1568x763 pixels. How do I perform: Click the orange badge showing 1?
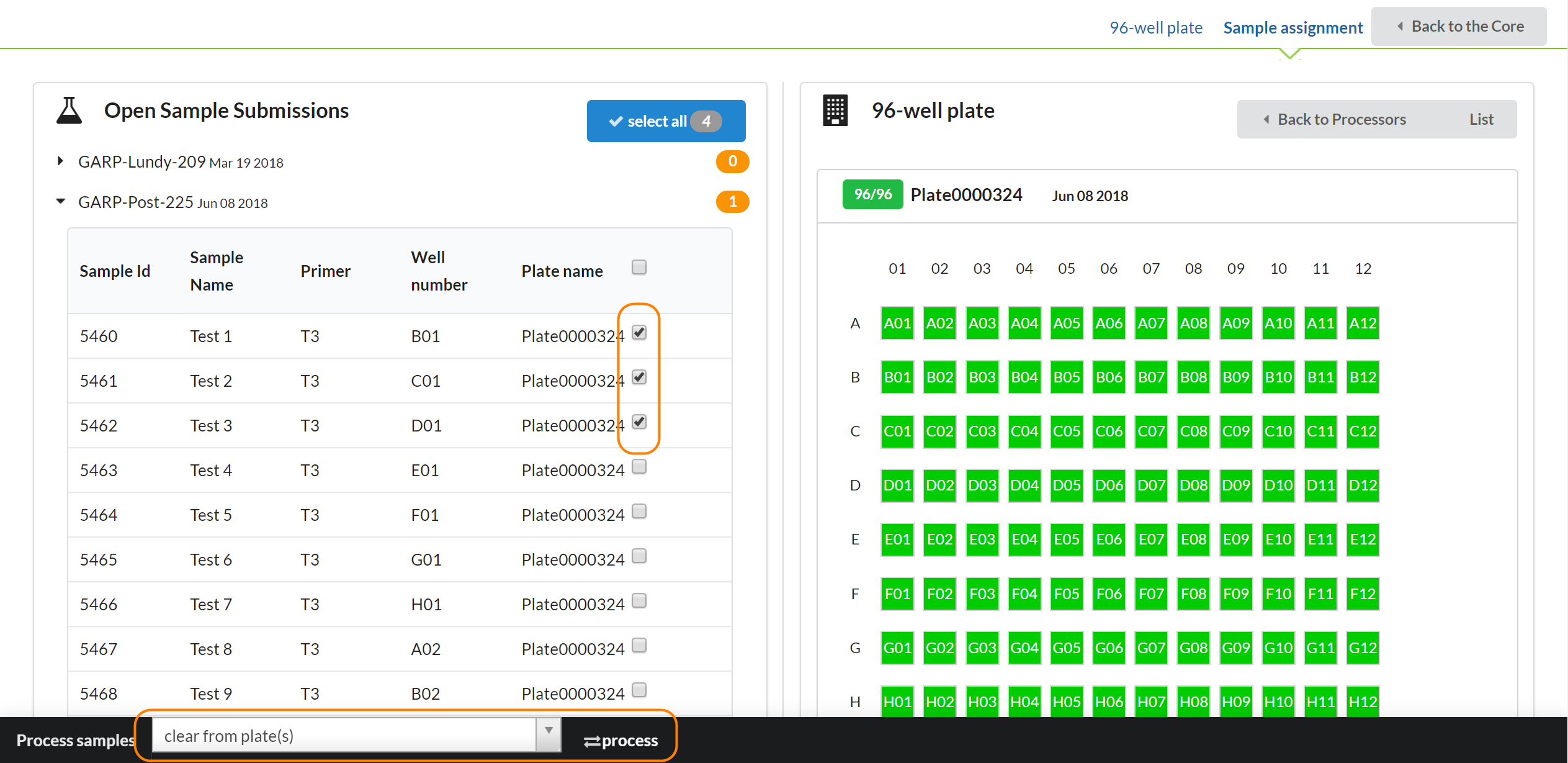[732, 202]
